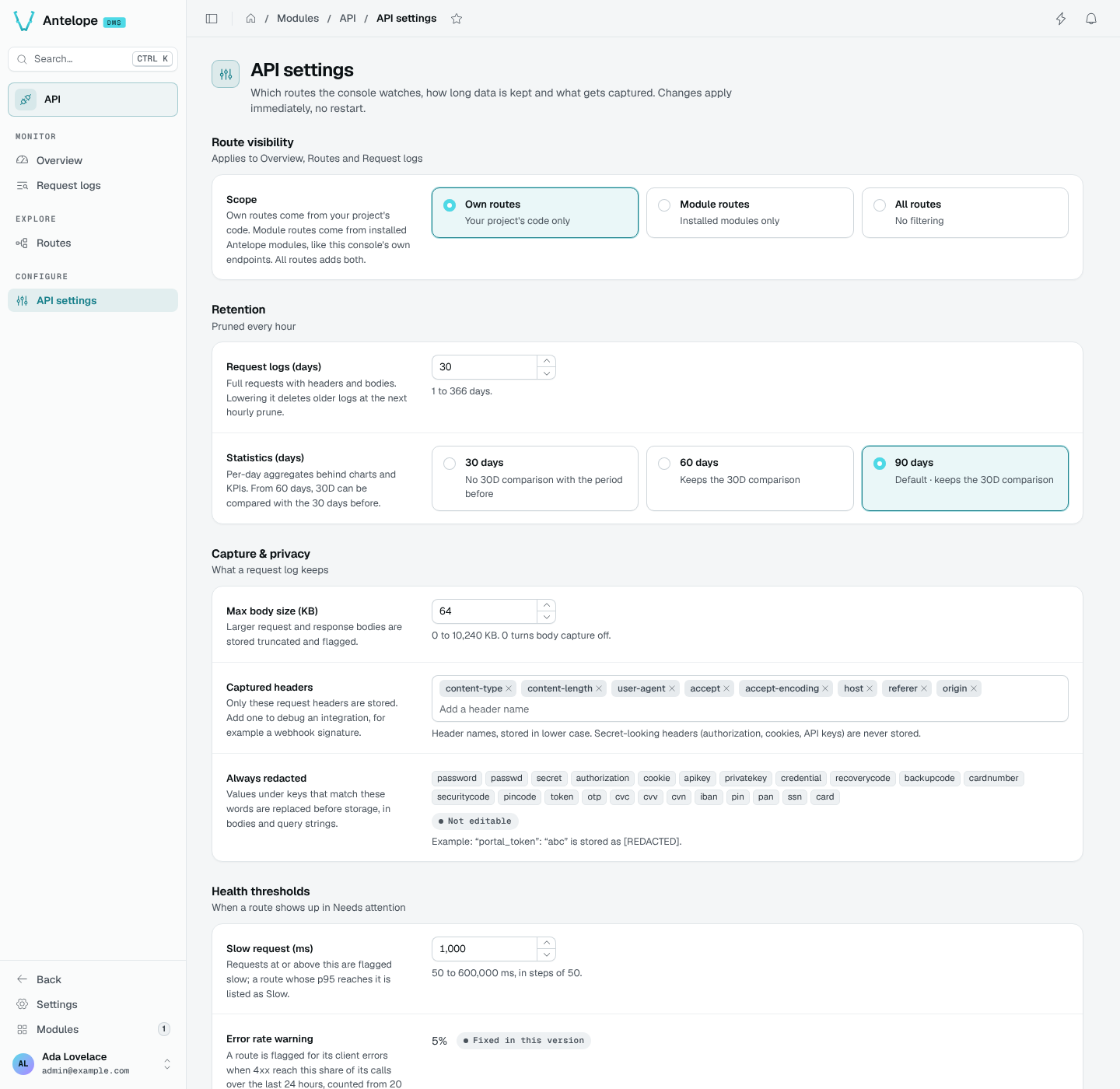This screenshot has height=1089, width=1120.
Task: Navigate to Modules breadcrumb link
Action: (x=298, y=19)
